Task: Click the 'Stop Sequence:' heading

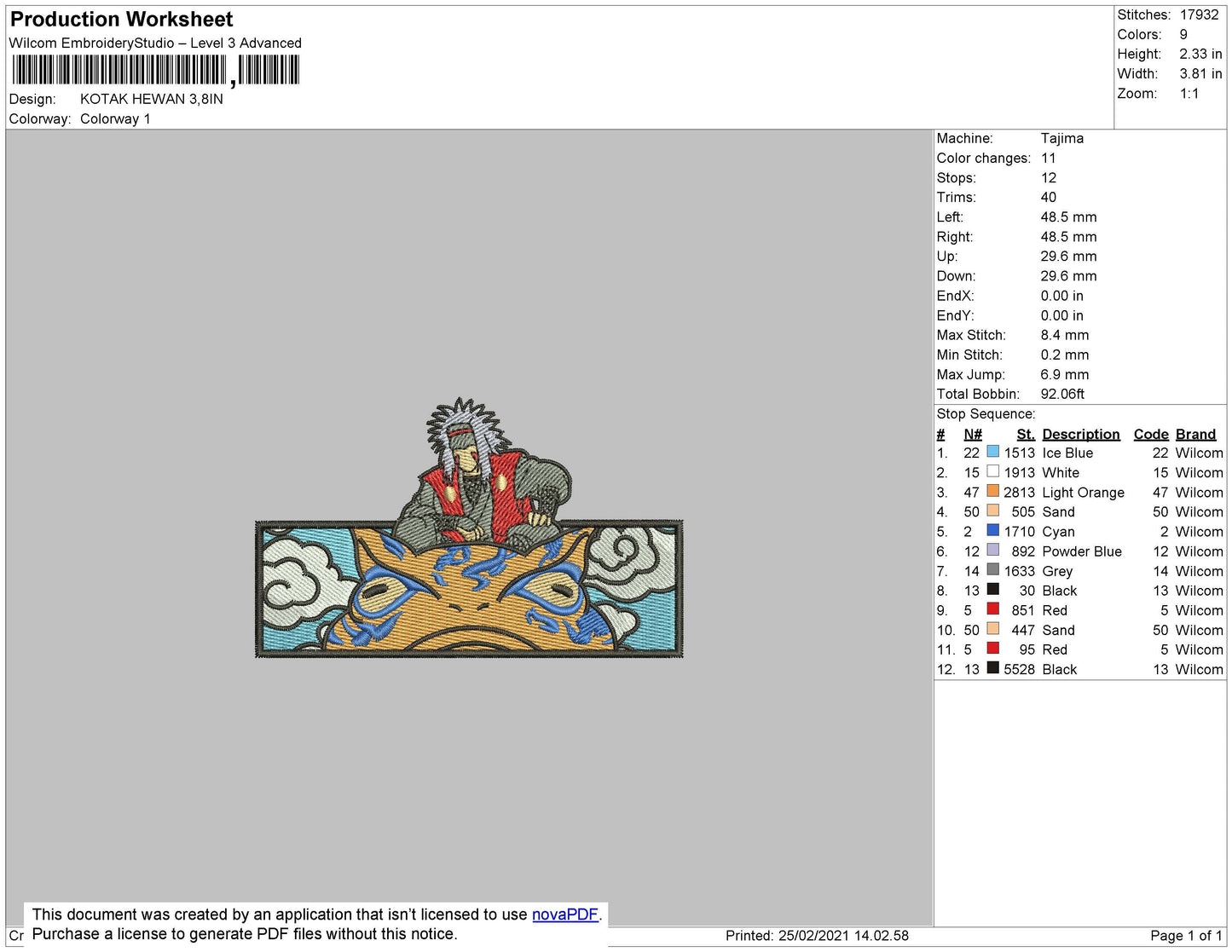Action: [986, 413]
